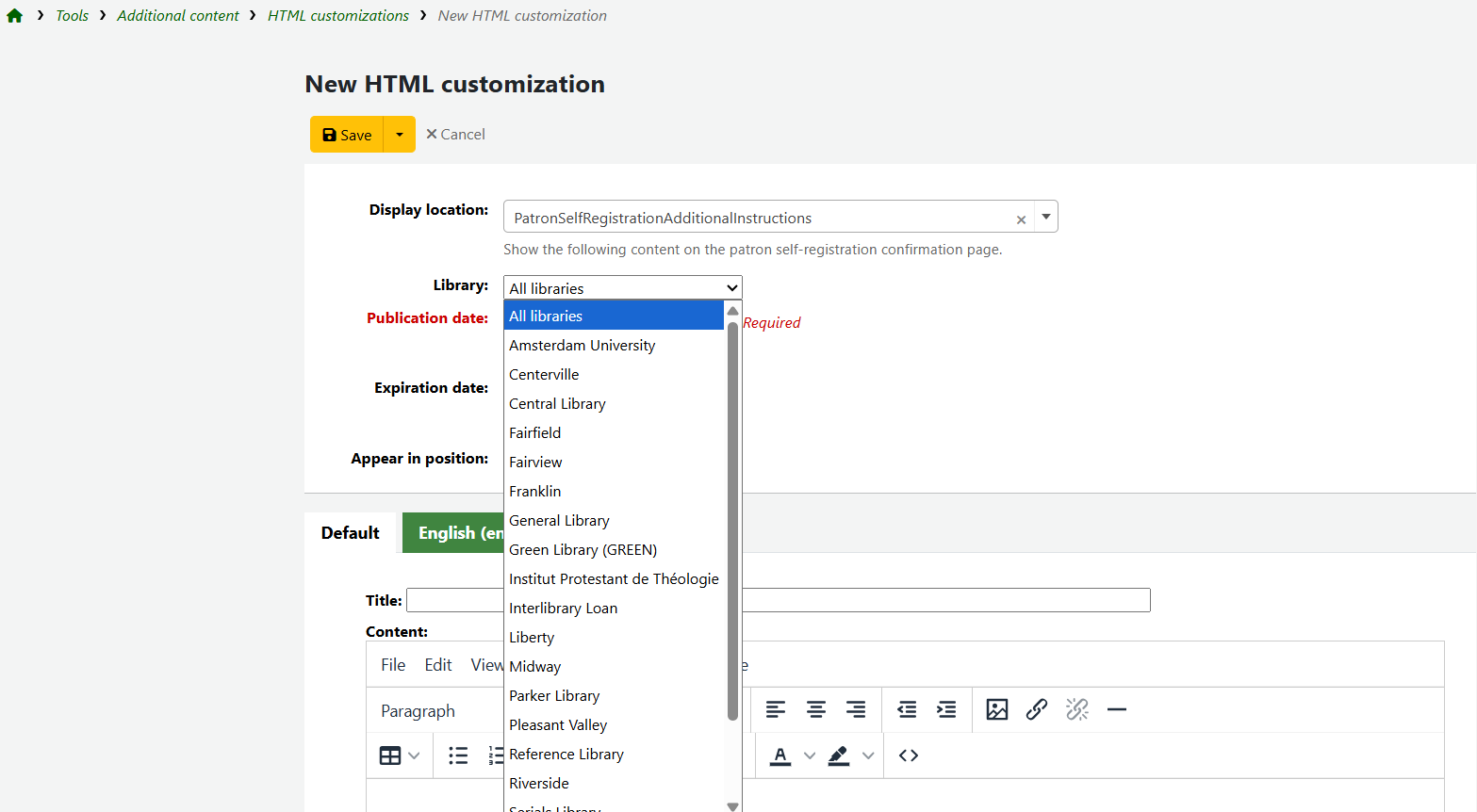Screen dimensions: 1477x812
Task: Click the Cancel link
Action: click(x=455, y=135)
